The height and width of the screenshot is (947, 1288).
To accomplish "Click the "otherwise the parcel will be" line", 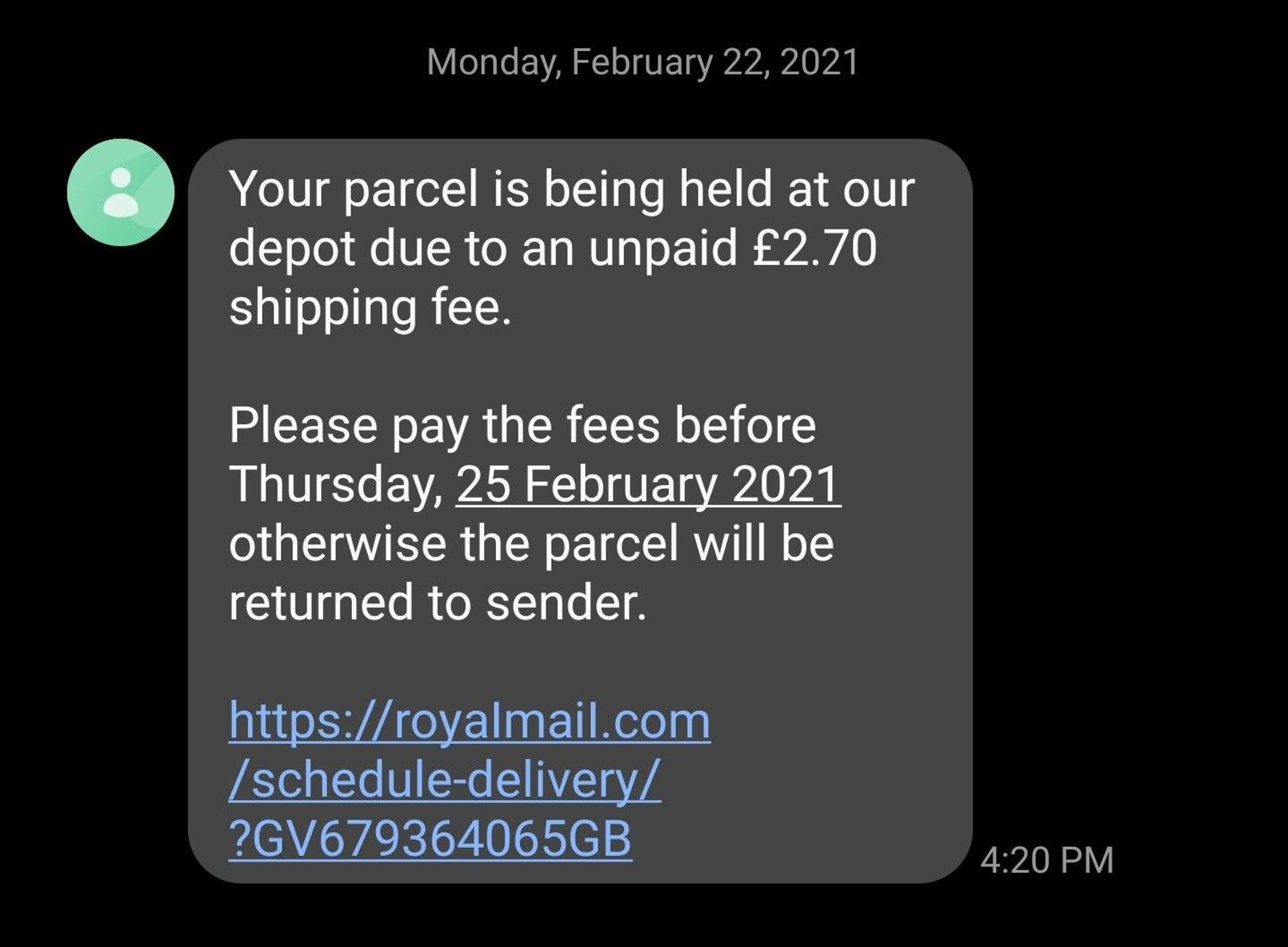I will click(531, 544).
